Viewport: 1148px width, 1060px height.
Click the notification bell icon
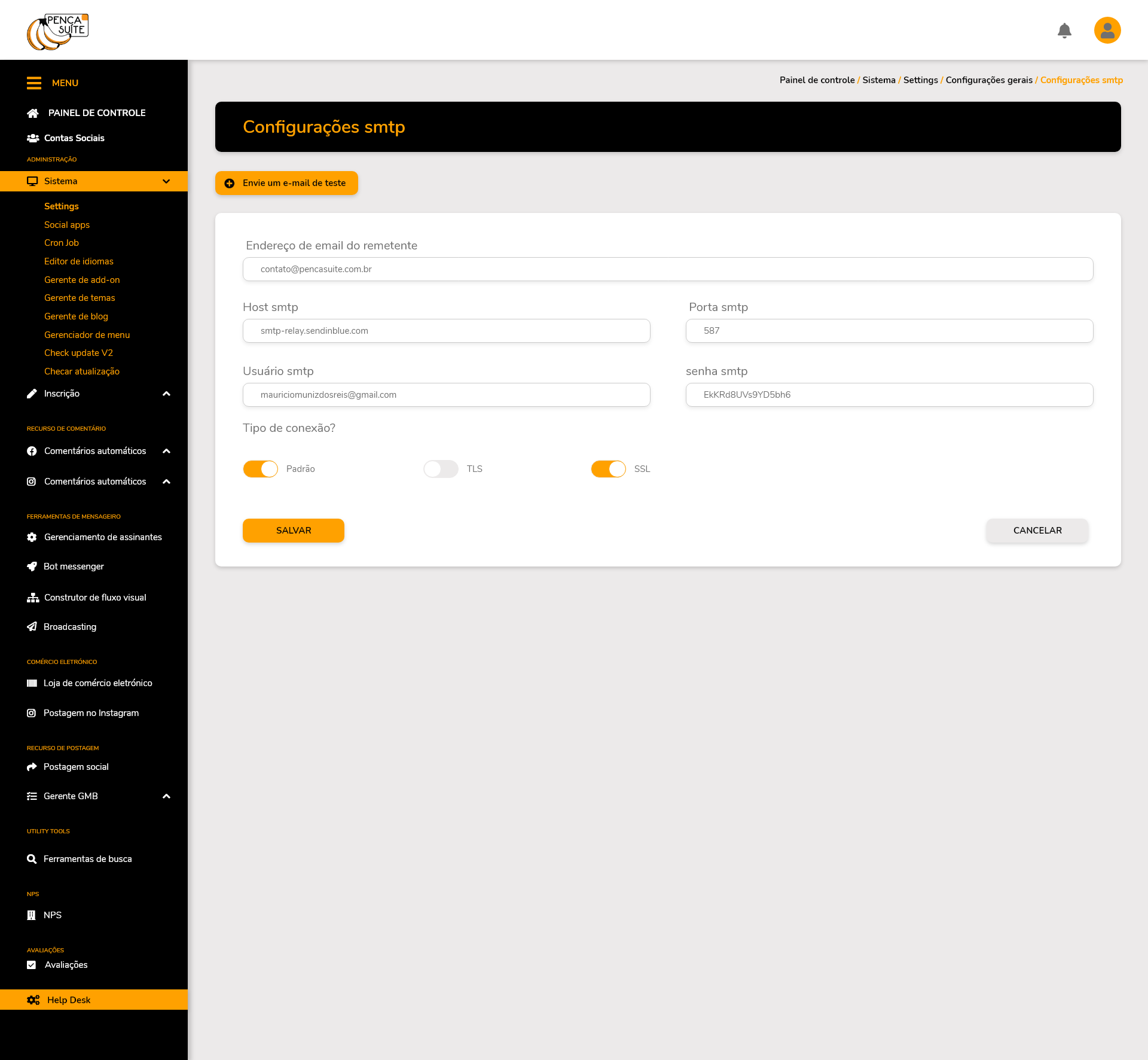(1064, 31)
